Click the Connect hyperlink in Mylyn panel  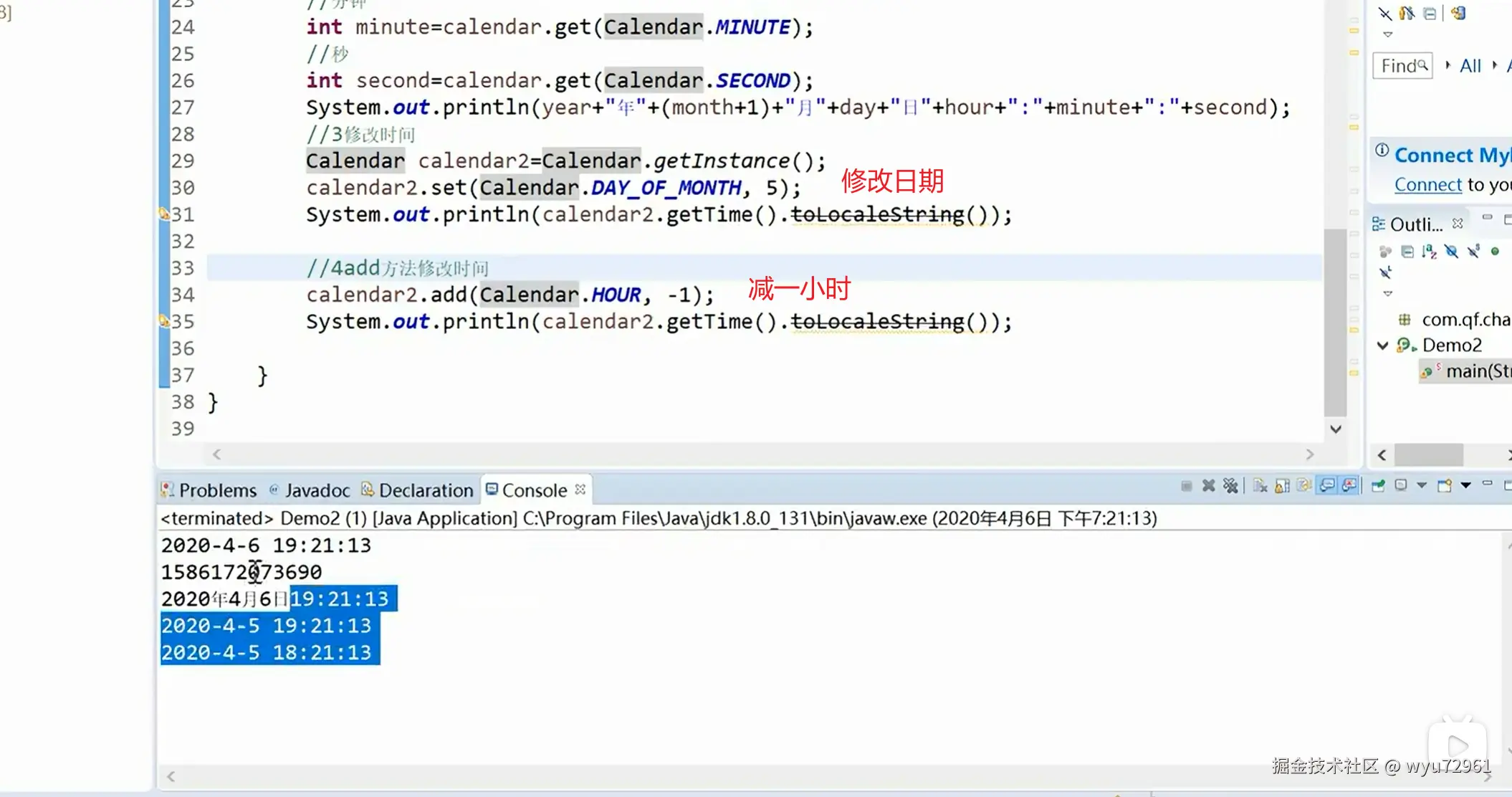pos(1427,185)
